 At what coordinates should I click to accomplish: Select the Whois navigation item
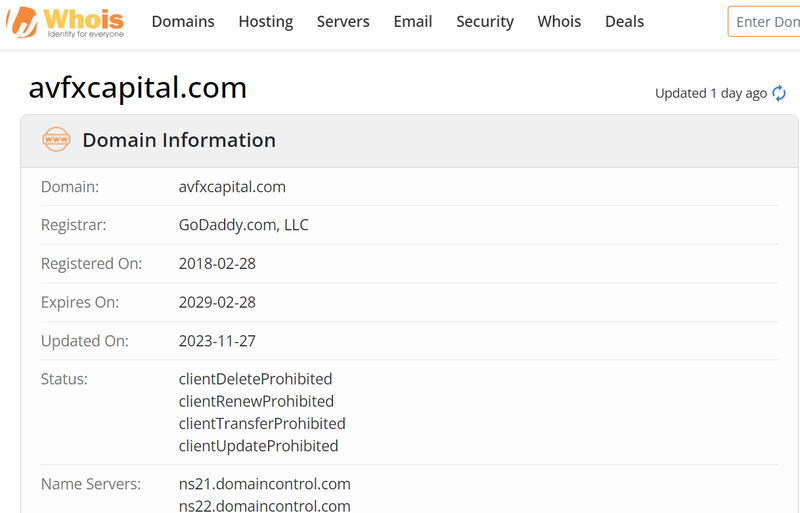point(559,22)
